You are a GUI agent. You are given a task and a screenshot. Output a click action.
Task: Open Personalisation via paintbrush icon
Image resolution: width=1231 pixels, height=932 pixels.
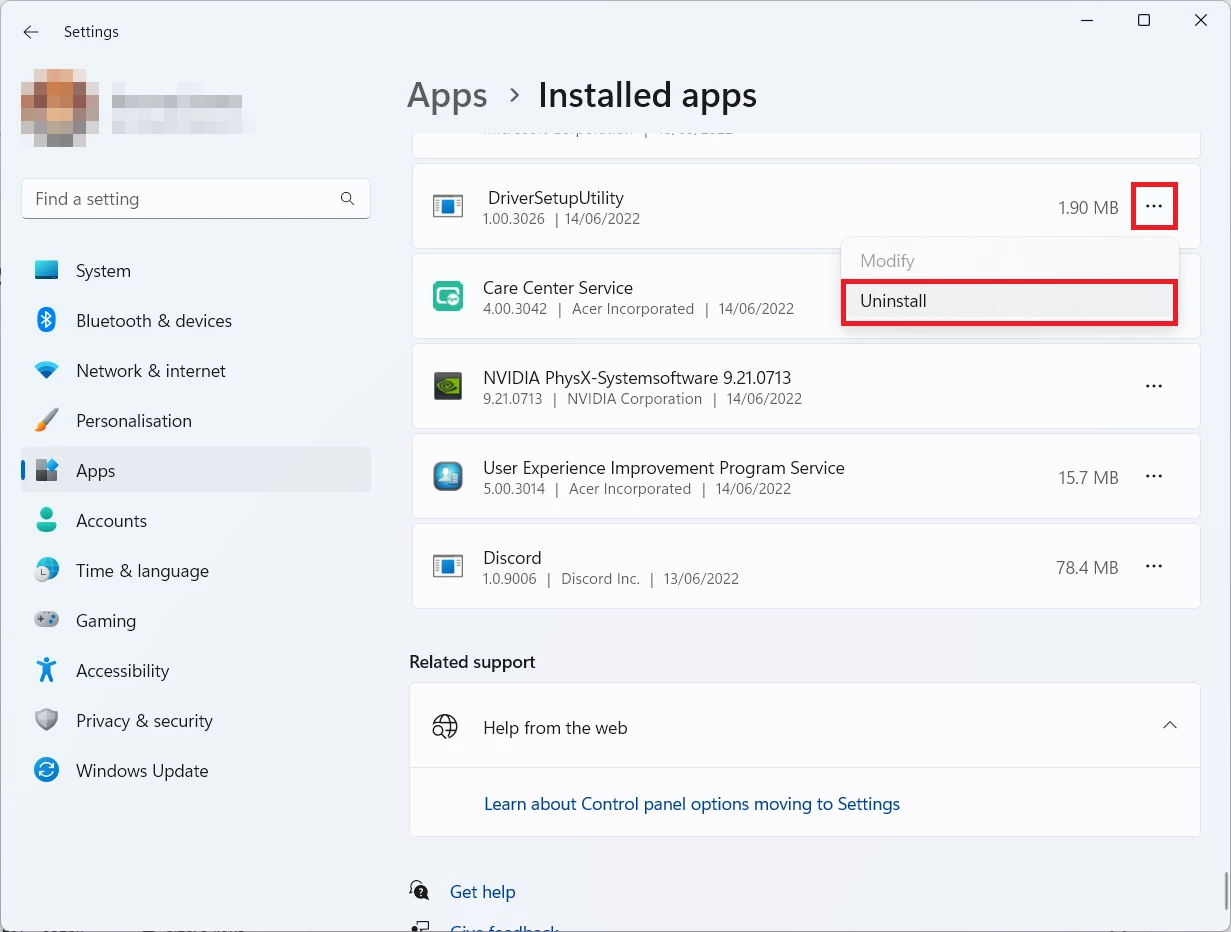click(47, 421)
